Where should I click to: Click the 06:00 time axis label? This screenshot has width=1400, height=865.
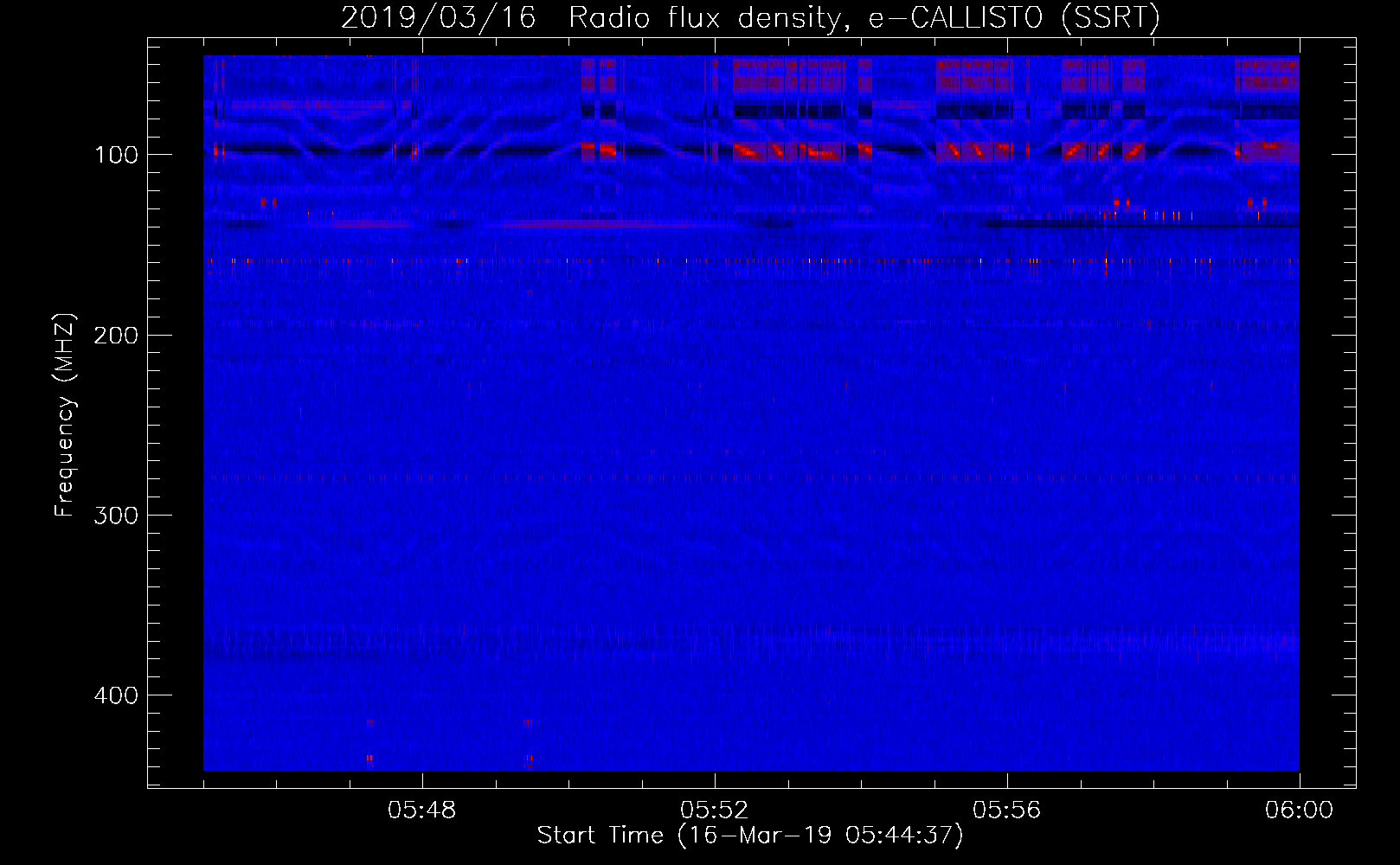click(x=1300, y=811)
